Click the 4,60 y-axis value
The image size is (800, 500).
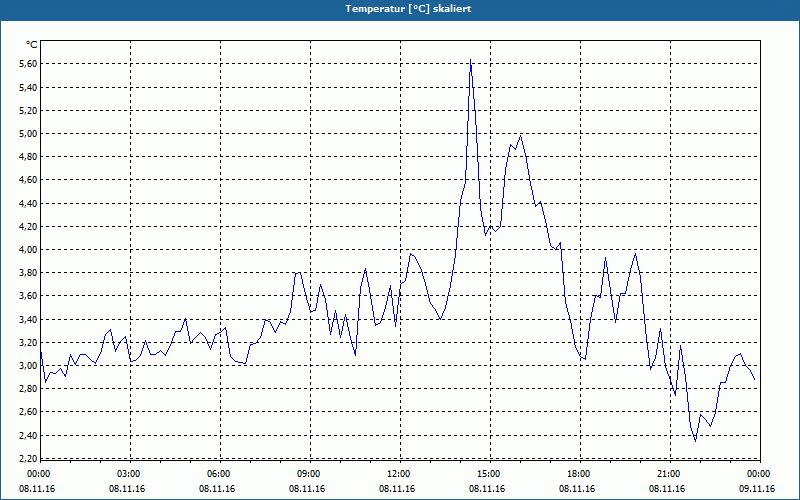tap(28, 180)
